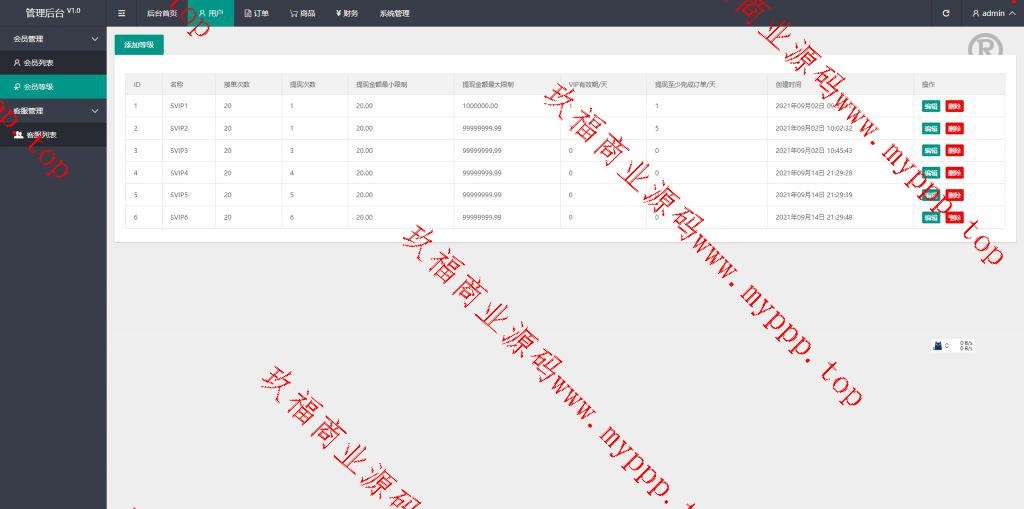Switch to the 商品 top menu
The width and height of the screenshot is (1024, 509).
click(x=302, y=14)
